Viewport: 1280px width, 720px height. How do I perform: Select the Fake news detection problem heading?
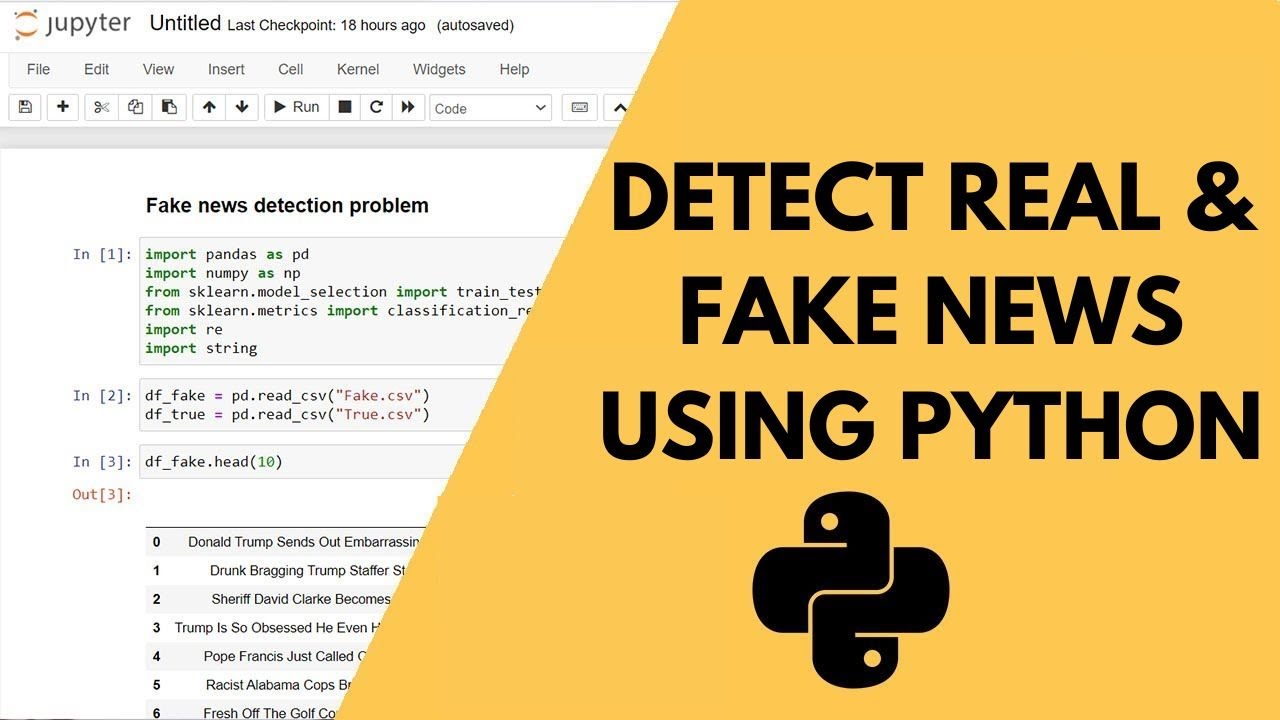pyautogui.click(x=287, y=205)
